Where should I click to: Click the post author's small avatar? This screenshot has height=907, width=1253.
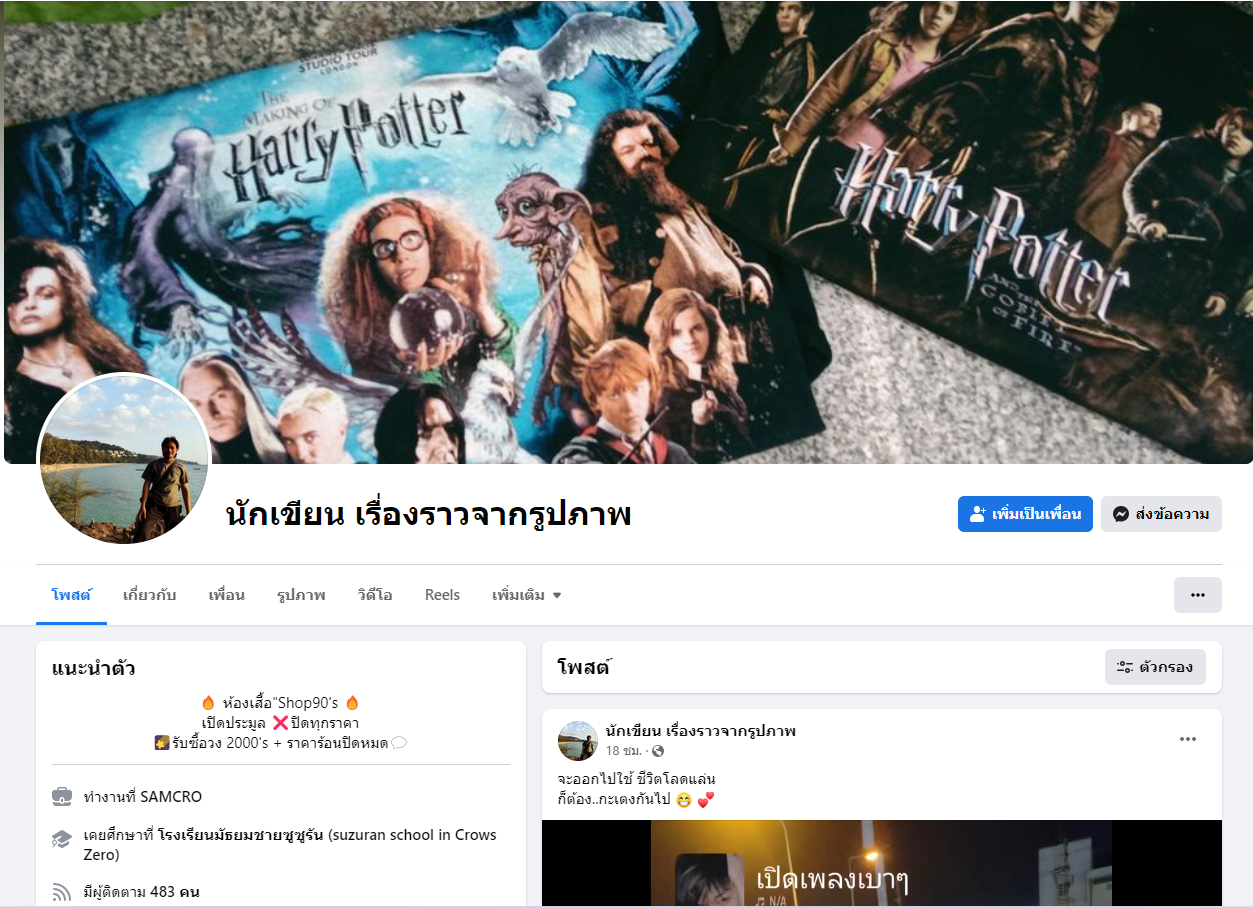[578, 741]
